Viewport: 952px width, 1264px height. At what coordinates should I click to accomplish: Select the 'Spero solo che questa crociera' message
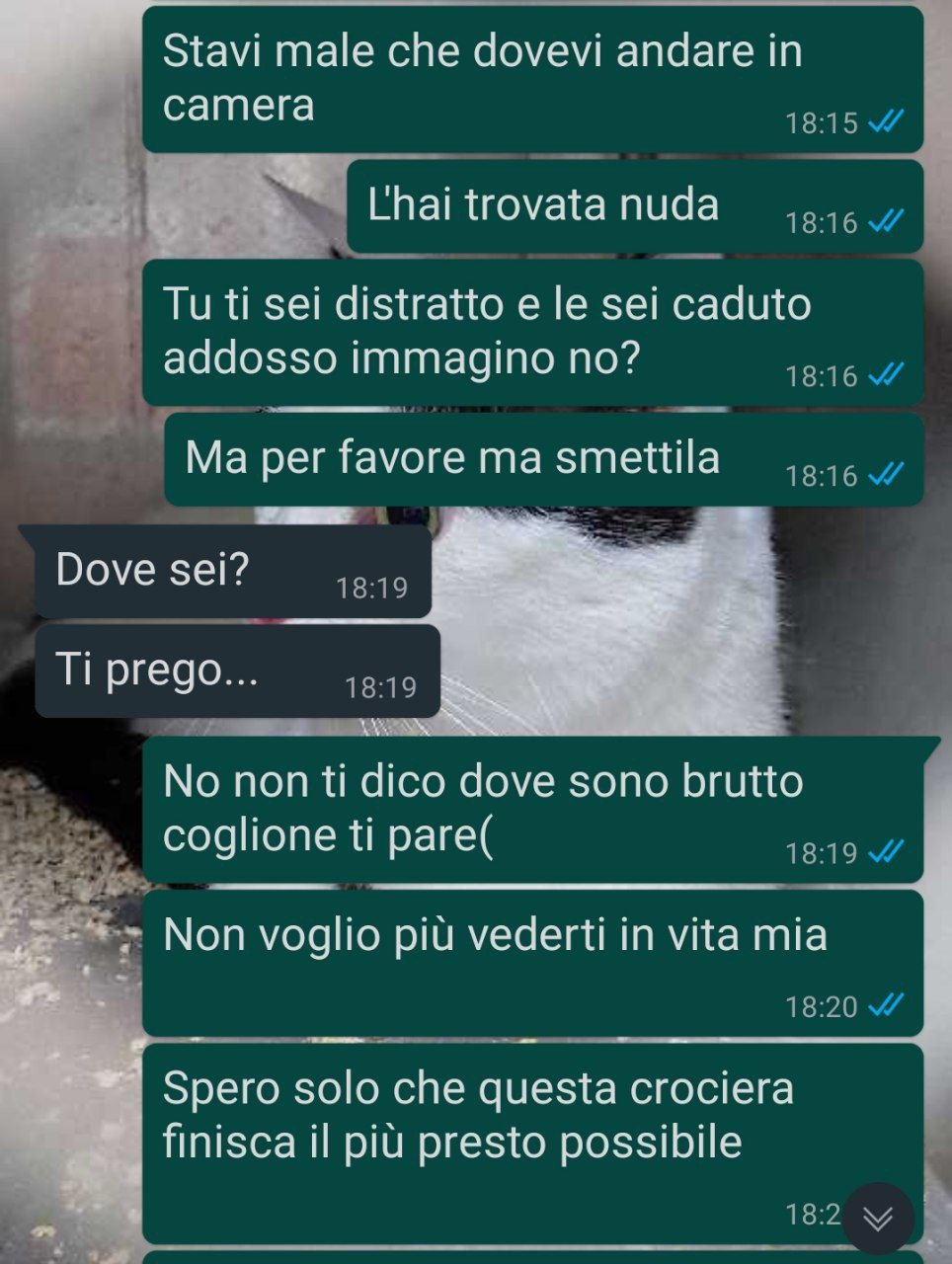[x=533, y=1144]
